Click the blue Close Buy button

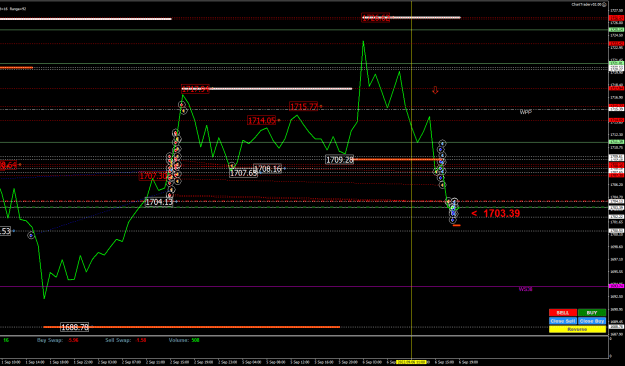(x=592, y=321)
